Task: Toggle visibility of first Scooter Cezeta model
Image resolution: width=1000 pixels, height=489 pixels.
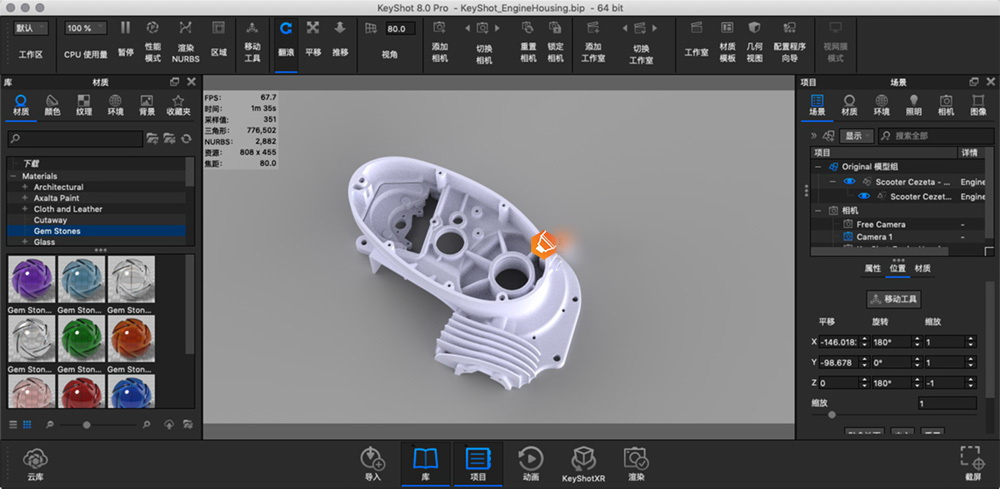Action: (849, 182)
